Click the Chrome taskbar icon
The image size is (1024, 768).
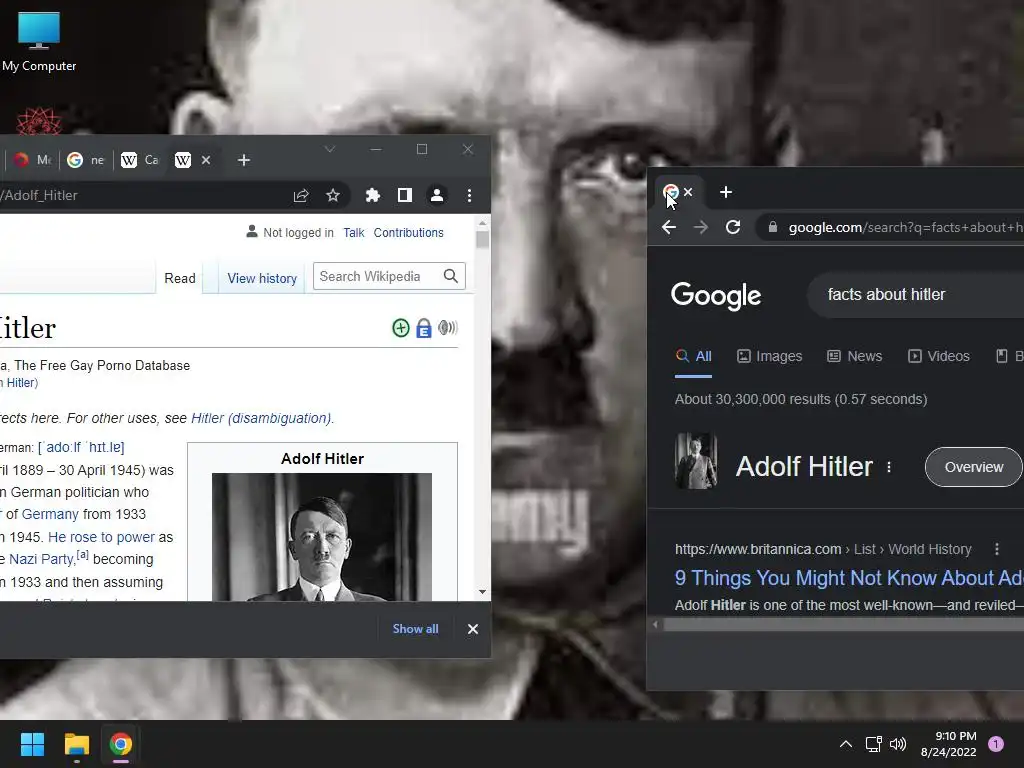tap(120, 744)
